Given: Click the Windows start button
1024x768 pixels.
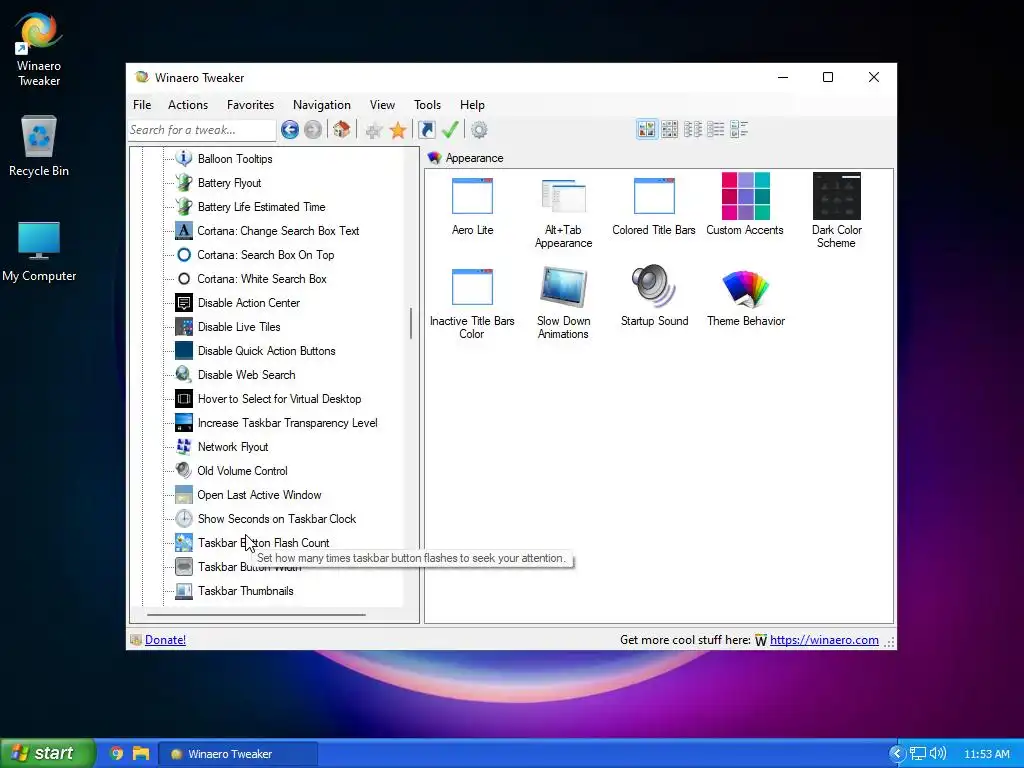Looking at the screenshot, I should (47, 753).
